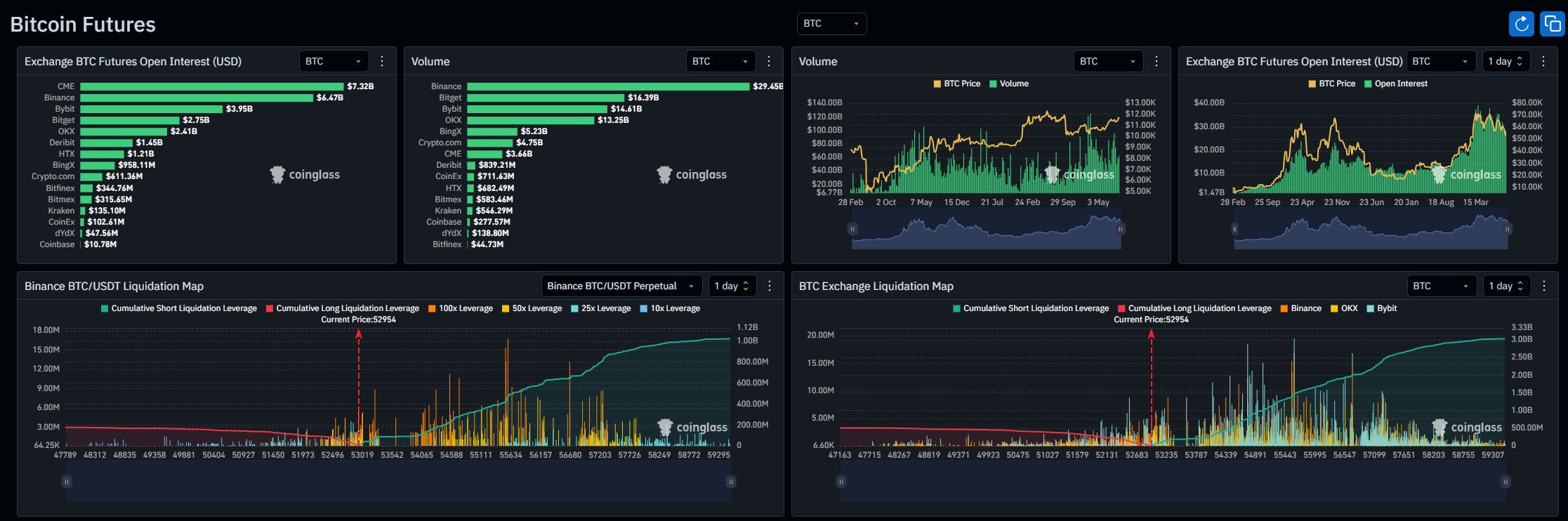Toggle Open Interest legend item
Viewport: 1568px width, 521px height.
(1395, 84)
